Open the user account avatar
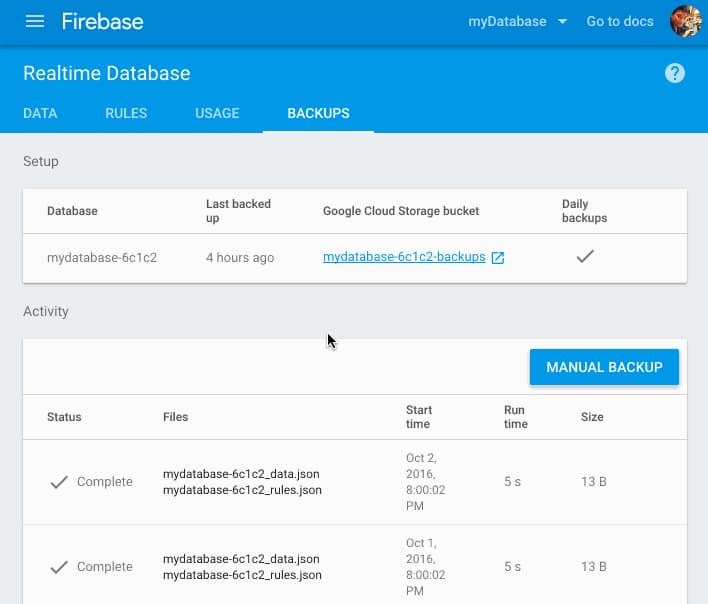 (x=685, y=21)
